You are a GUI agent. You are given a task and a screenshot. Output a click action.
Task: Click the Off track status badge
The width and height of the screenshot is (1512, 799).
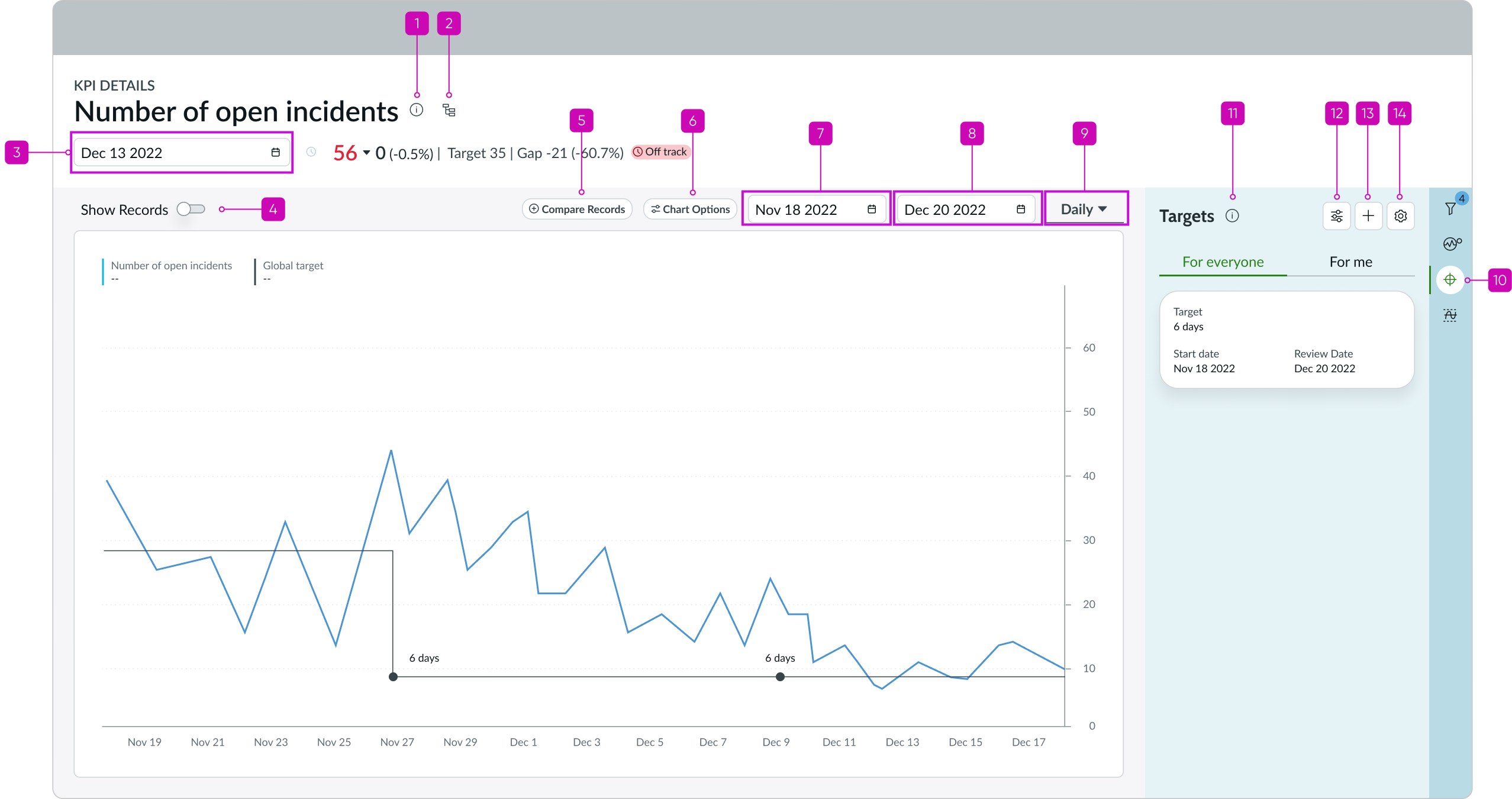[x=661, y=152]
